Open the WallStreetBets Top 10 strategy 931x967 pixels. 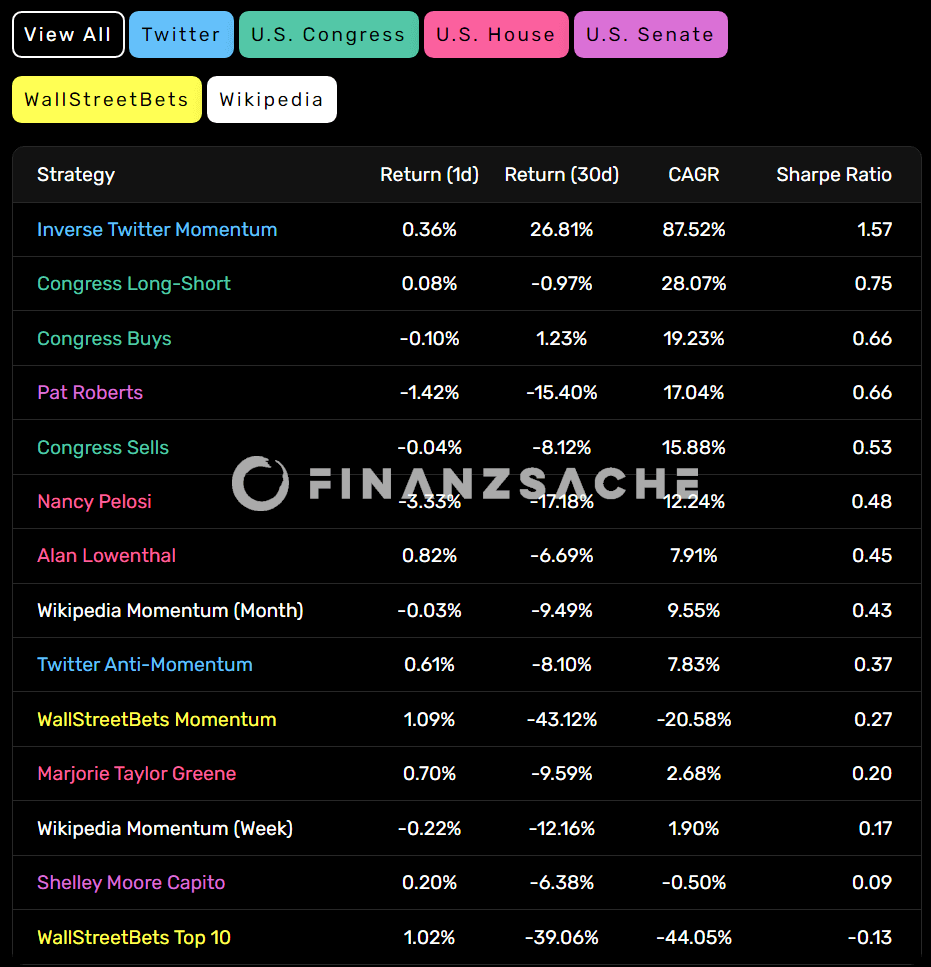coord(134,937)
